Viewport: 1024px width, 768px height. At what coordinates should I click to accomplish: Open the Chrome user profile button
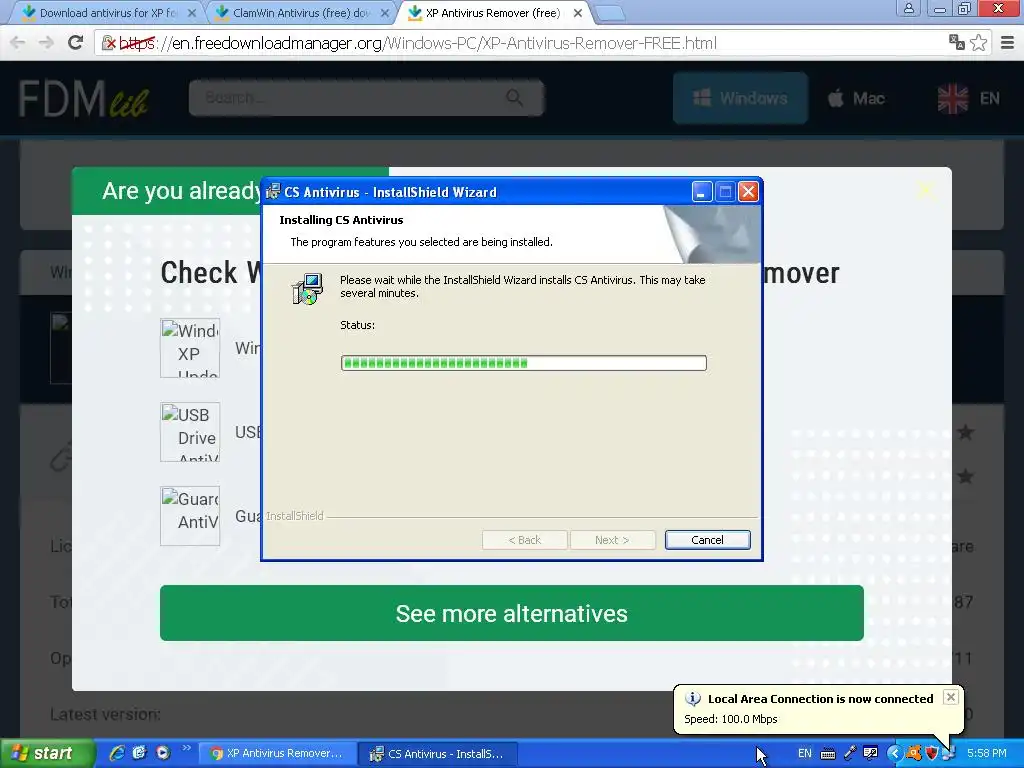[x=908, y=8]
